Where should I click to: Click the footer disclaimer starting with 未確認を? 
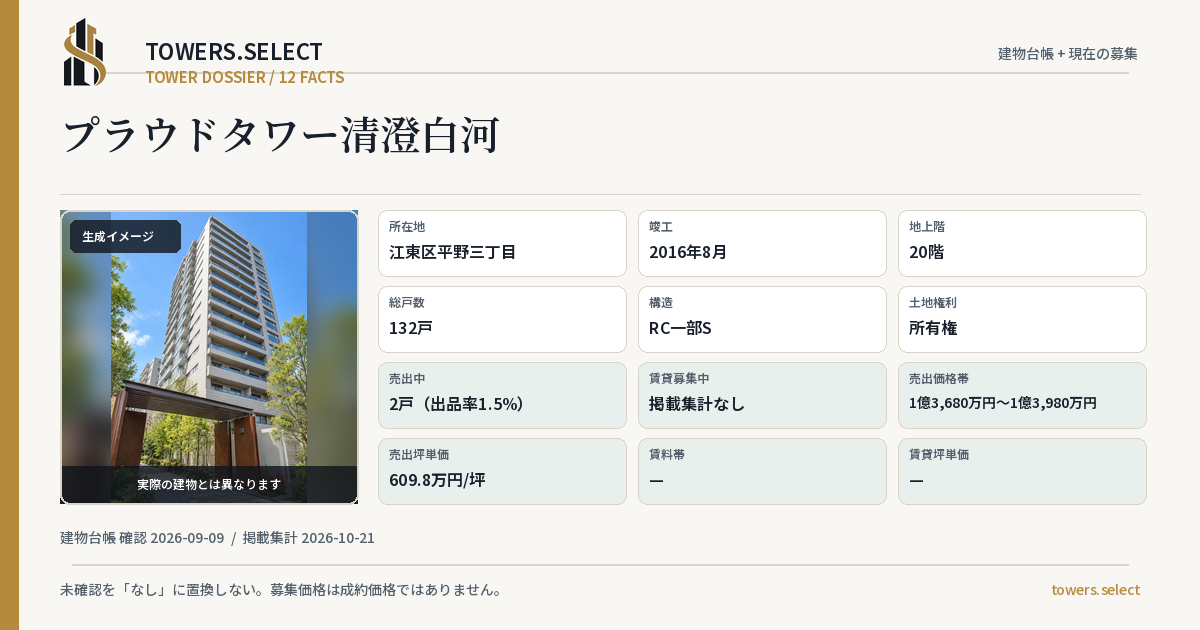[x=281, y=590]
